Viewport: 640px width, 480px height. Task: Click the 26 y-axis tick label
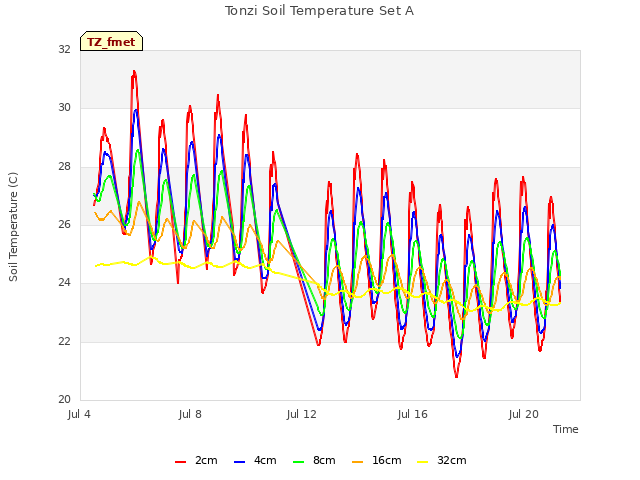64,224
